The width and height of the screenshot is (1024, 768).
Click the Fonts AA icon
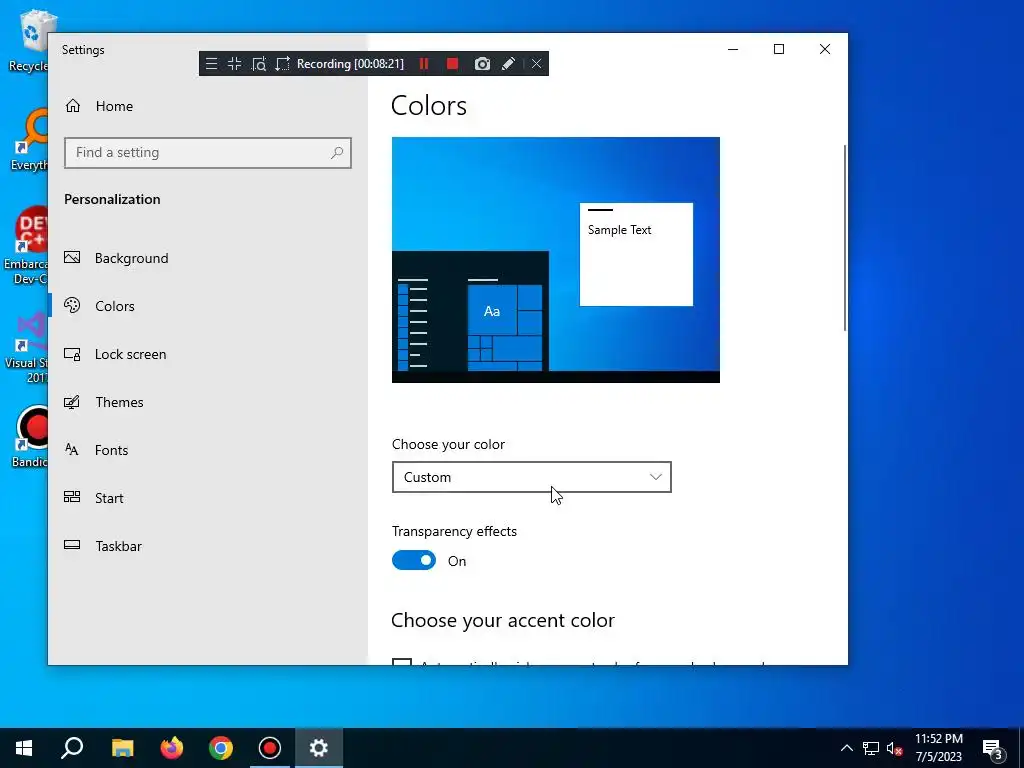(72, 449)
